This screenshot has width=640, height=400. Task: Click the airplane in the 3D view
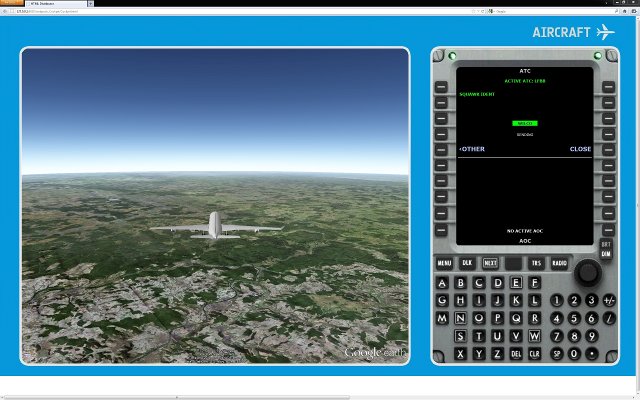[x=216, y=225]
